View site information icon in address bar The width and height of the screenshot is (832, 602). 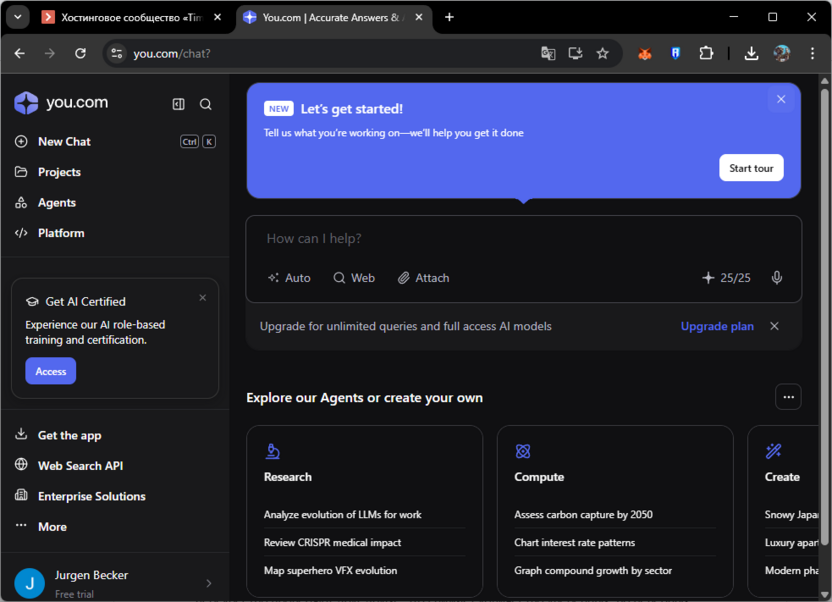tap(117, 54)
